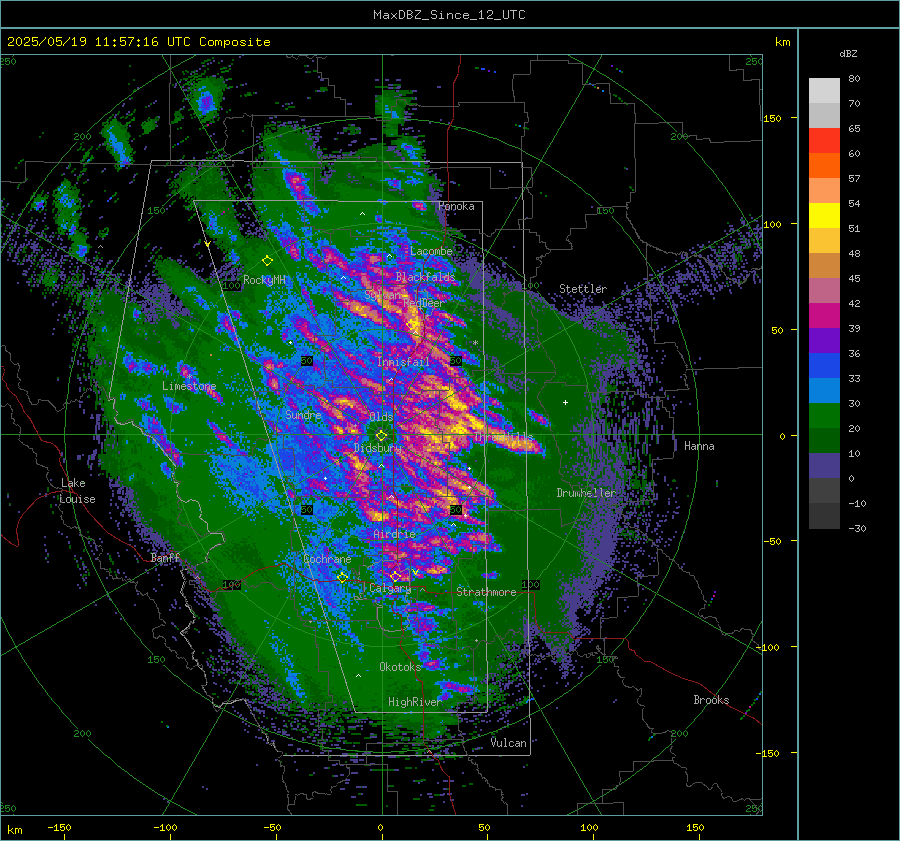Pick the purple swatch between 39 and 36
This screenshot has height=841, width=900.
pyautogui.click(x=824, y=341)
